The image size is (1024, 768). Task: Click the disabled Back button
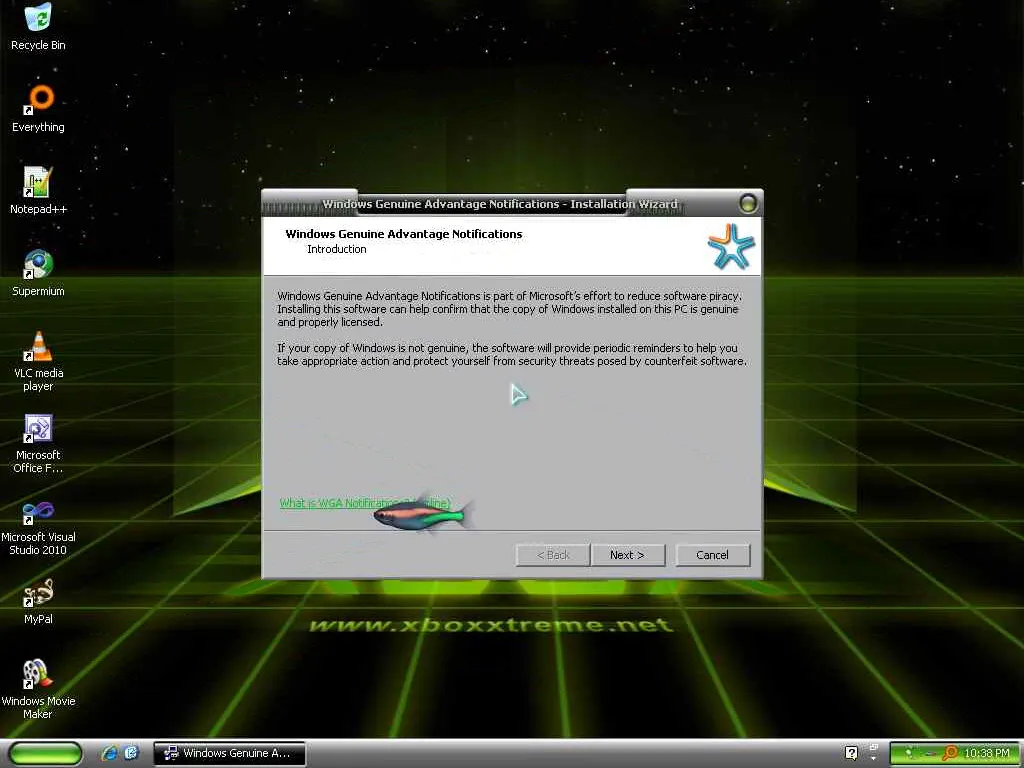[553, 555]
